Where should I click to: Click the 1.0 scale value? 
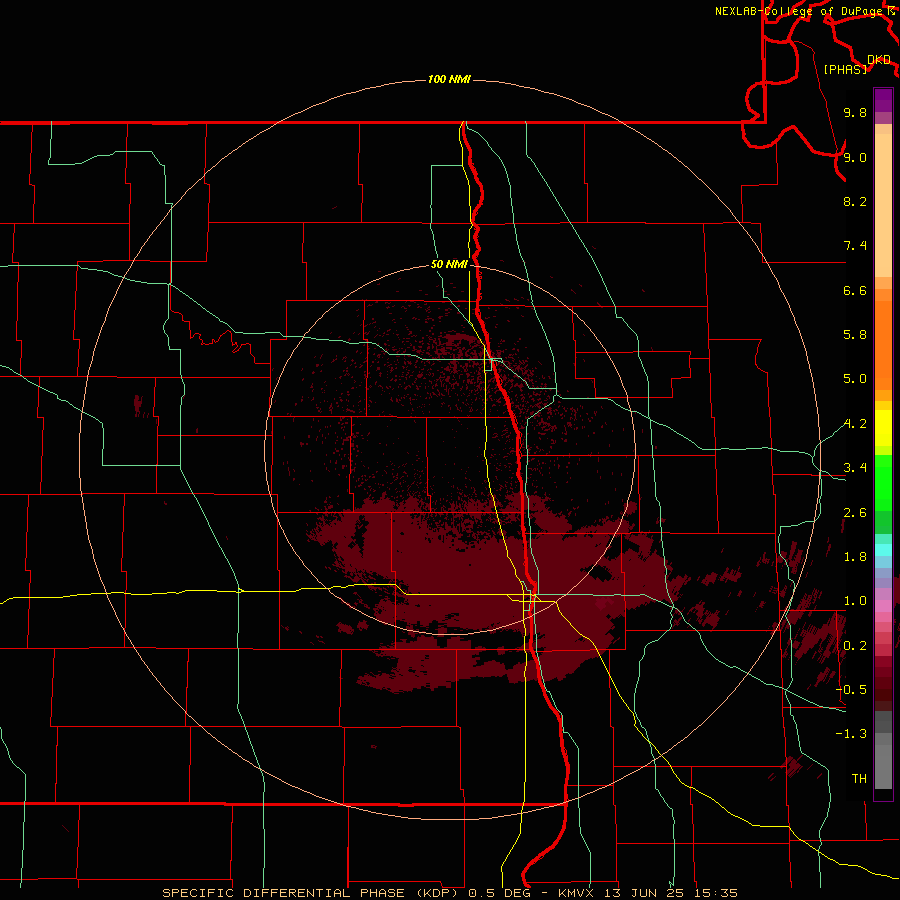point(855,601)
